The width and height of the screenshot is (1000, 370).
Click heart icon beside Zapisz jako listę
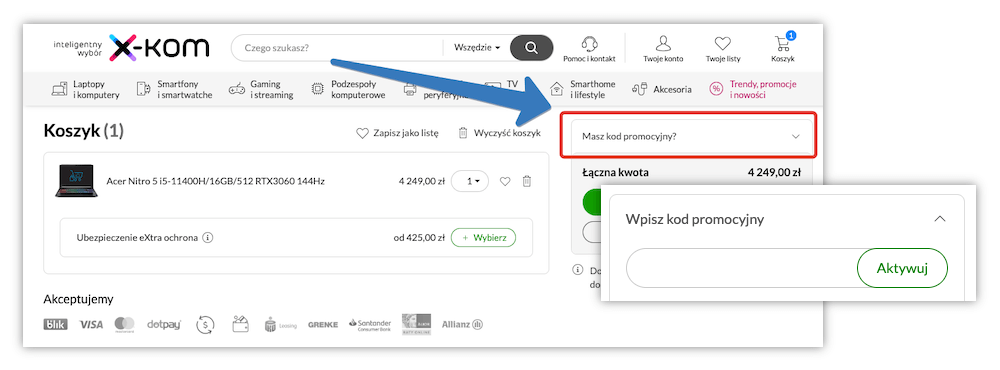click(362, 133)
